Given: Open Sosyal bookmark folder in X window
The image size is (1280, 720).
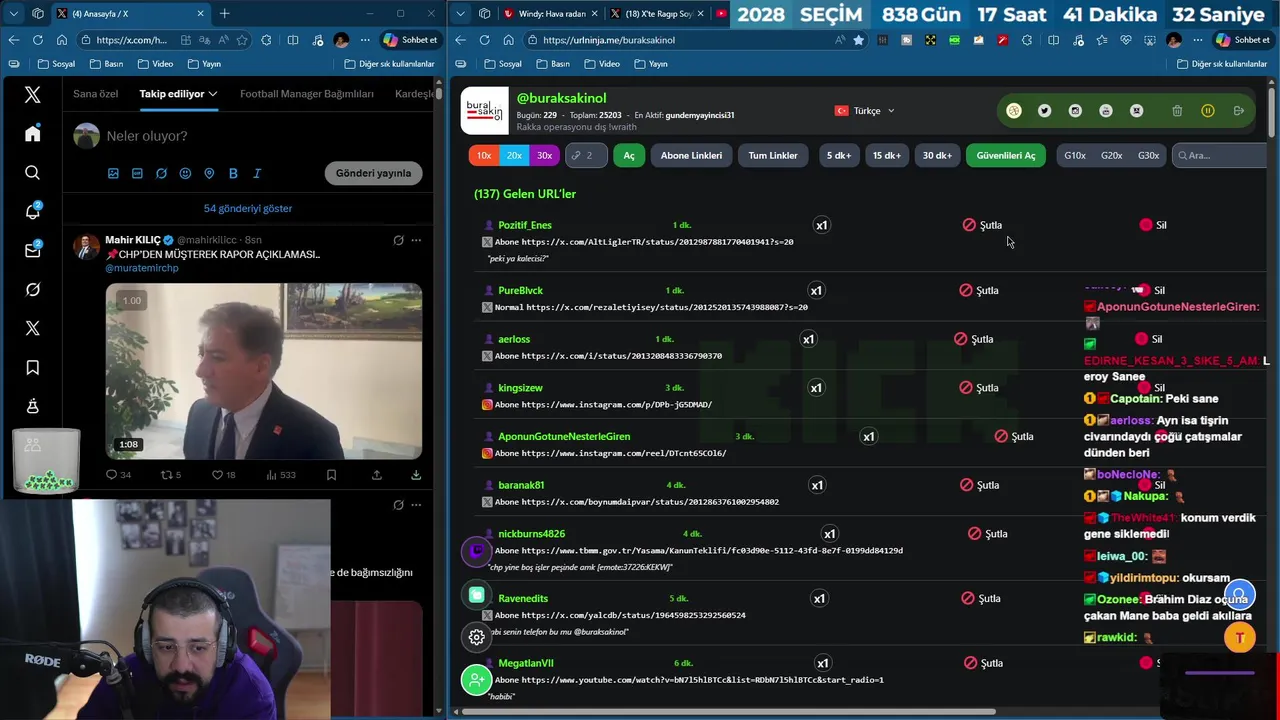Looking at the screenshot, I should pyautogui.click(x=56, y=64).
